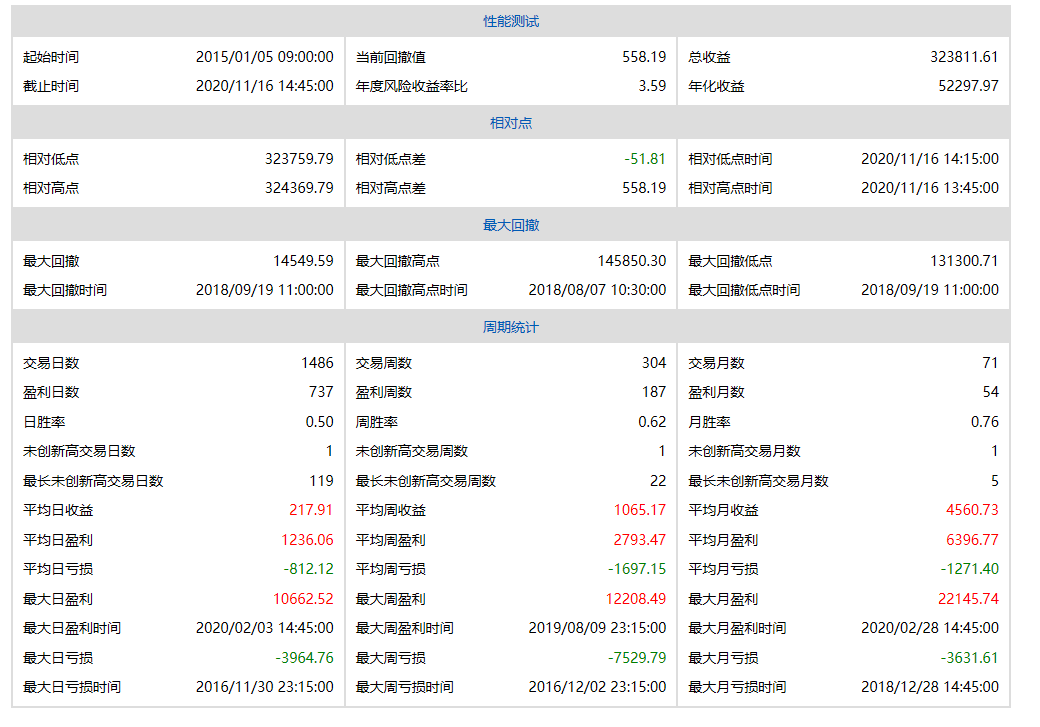
Task: Click the 性能测试 section header
Action: pos(511,21)
